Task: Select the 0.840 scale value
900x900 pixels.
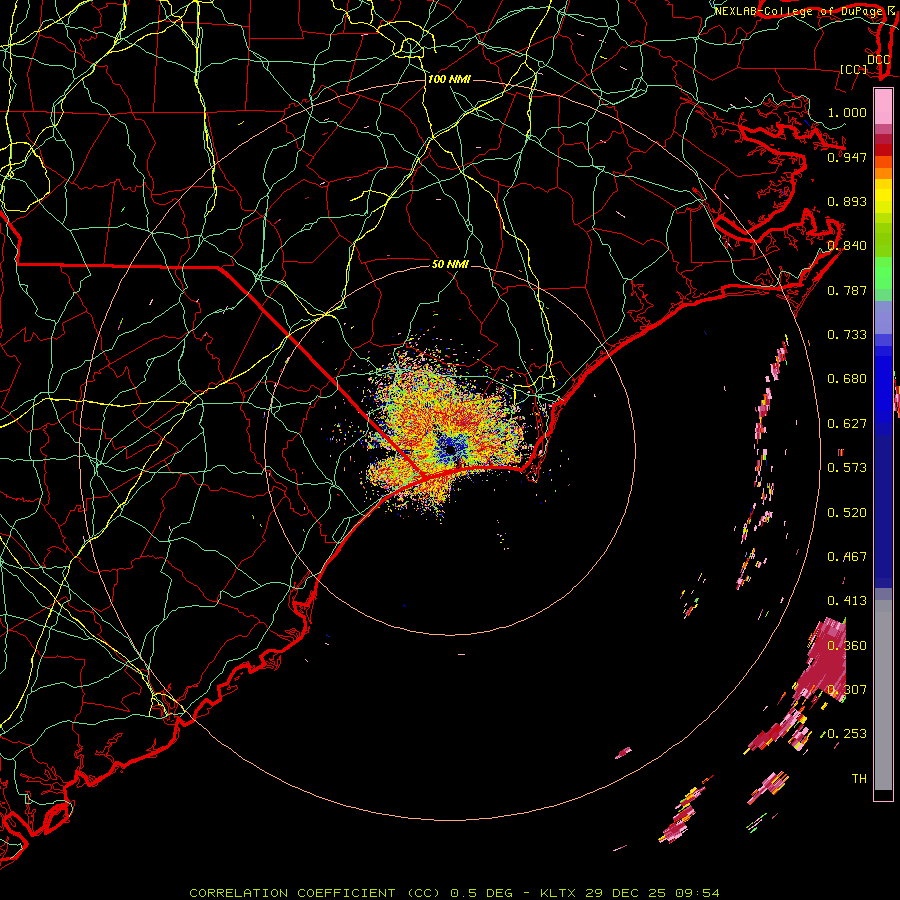Action: click(847, 246)
